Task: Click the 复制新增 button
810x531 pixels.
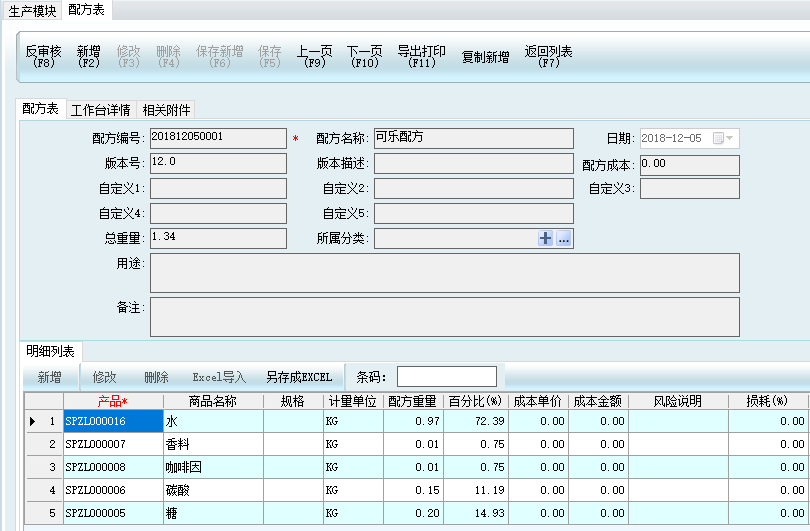Action: coord(485,57)
